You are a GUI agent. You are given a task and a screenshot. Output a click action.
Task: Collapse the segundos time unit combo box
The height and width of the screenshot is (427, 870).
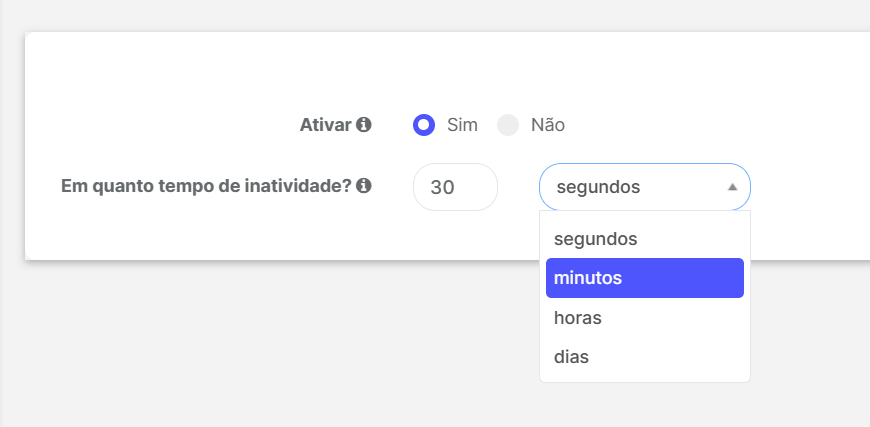click(x=645, y=187)
